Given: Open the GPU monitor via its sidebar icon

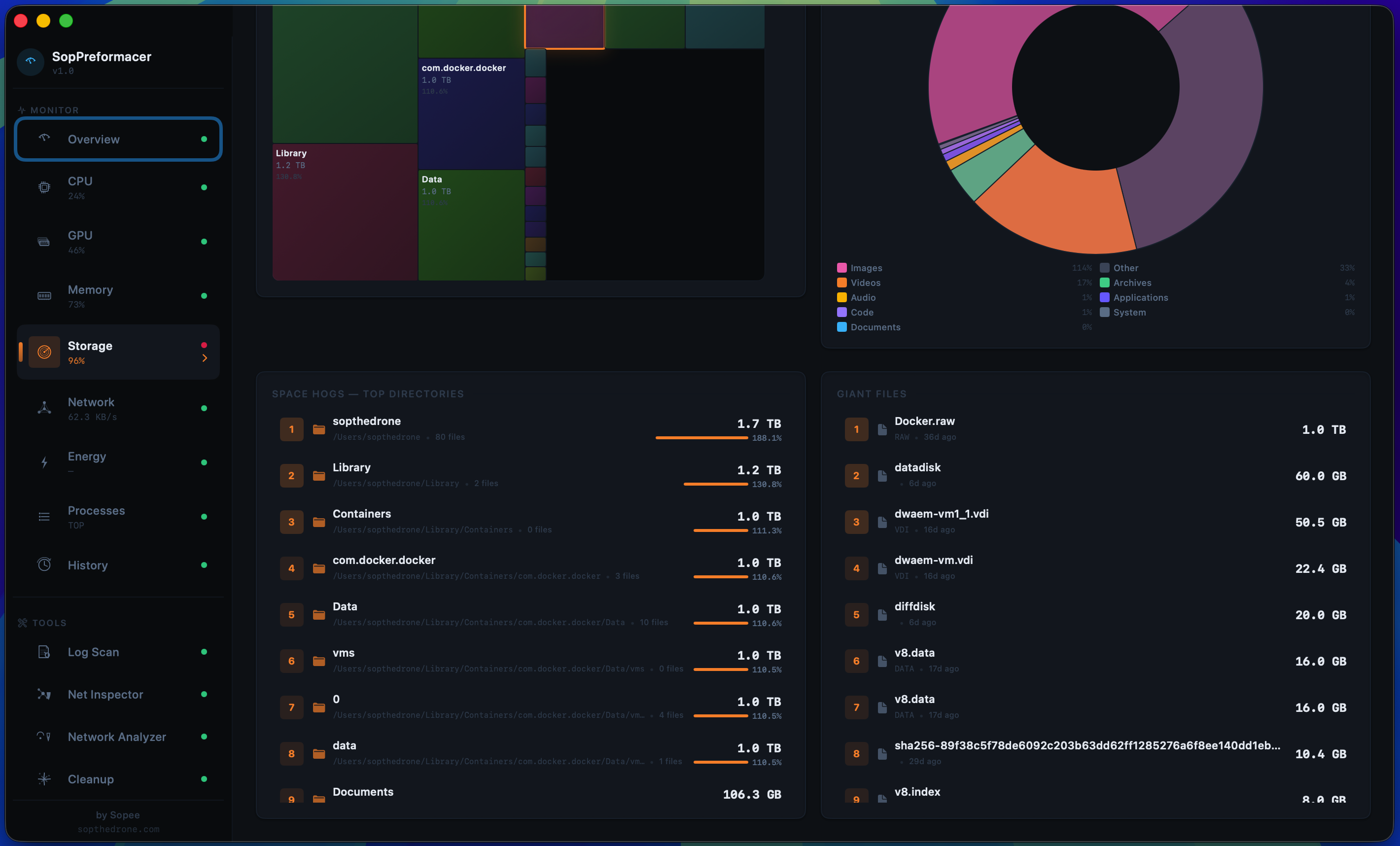Looking at the screenshot, I should 44,242.
